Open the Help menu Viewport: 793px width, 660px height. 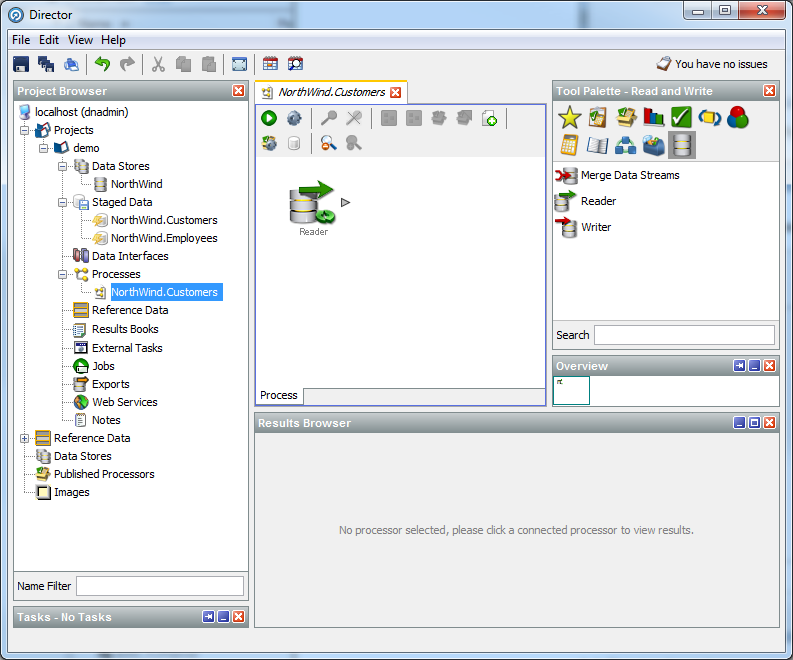113,40
